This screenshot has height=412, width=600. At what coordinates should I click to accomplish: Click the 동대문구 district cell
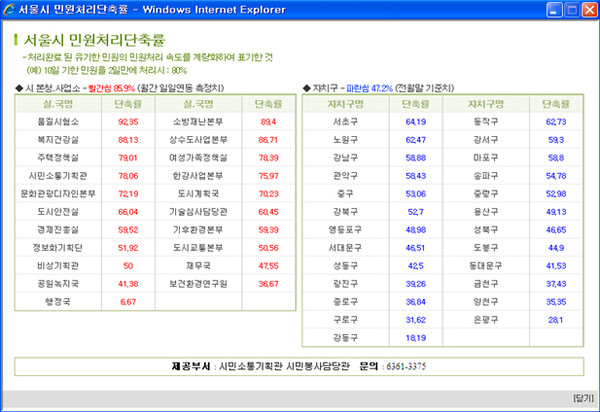[486, 265]
